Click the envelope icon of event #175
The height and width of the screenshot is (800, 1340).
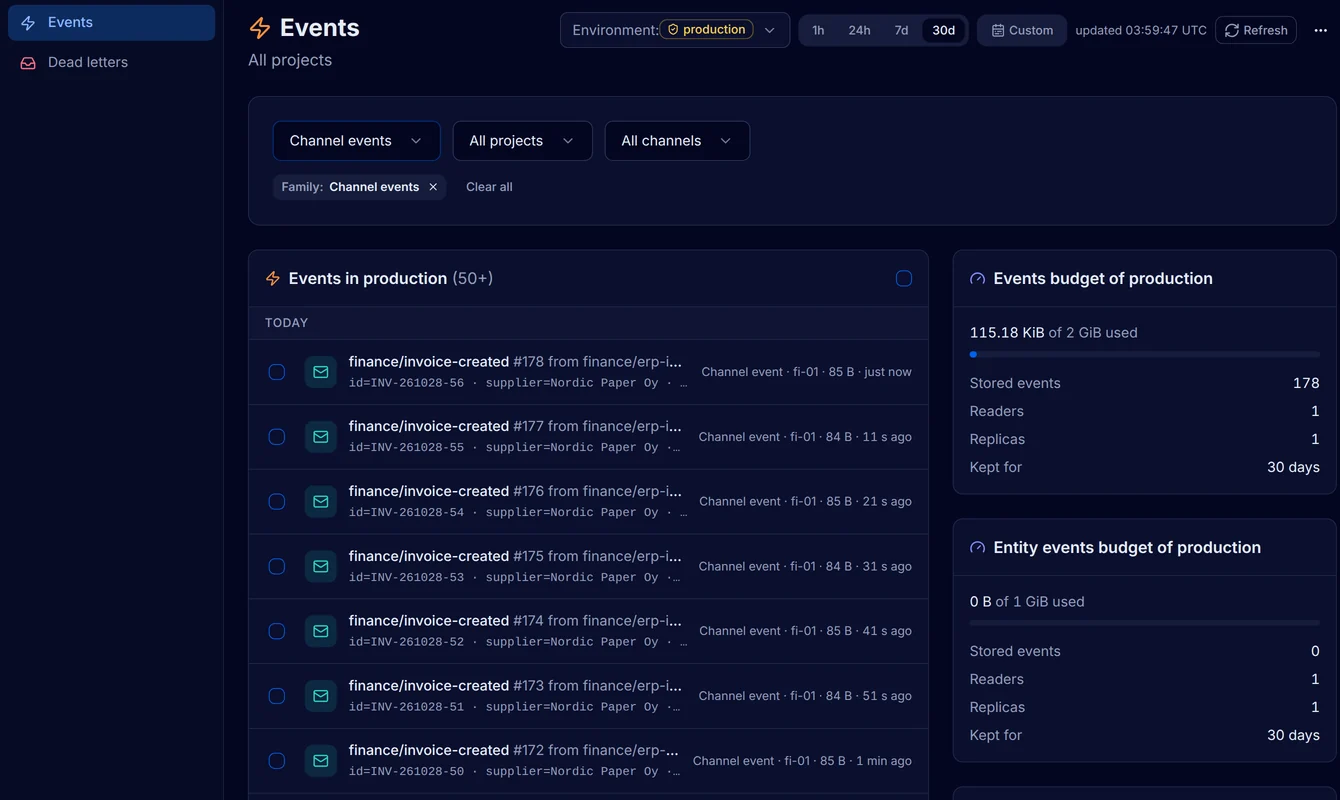tap(321, 566)
